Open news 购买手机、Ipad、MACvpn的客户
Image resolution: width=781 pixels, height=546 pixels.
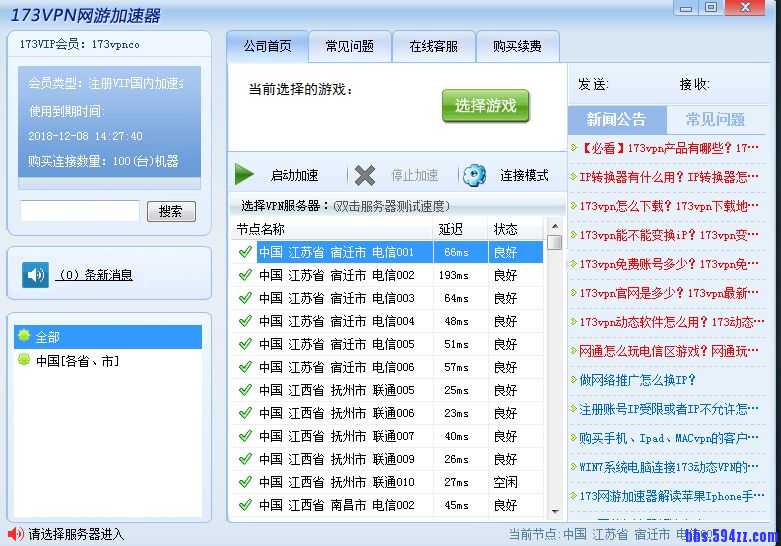coord(668,438)
